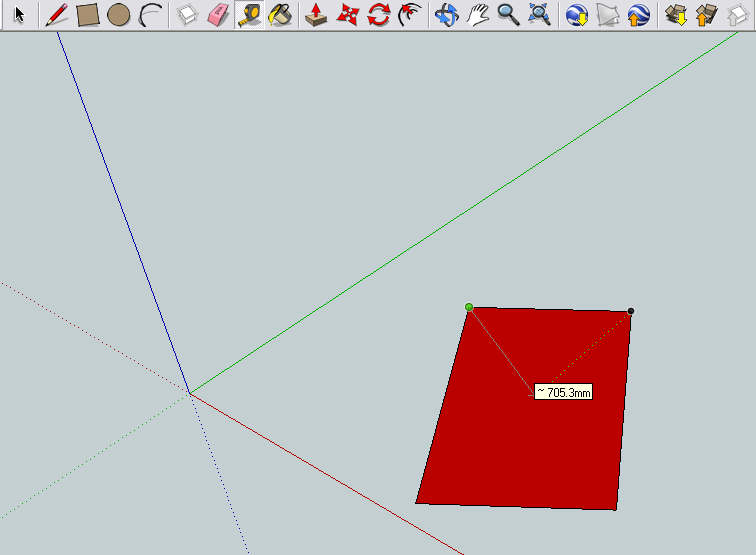Pick the Line pencil tool

tap(57, 14)
